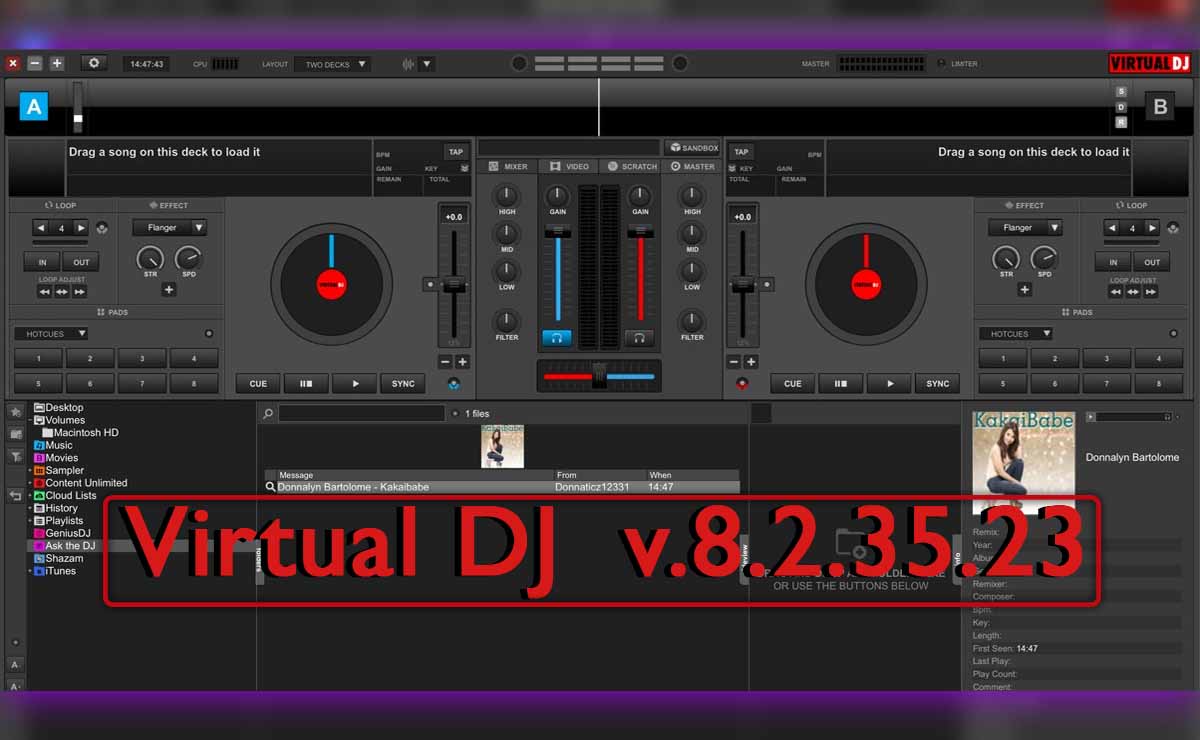Open the Virtual DJ settings gear
This screenshot has height=740, width=1200.
tap(94, 62)
